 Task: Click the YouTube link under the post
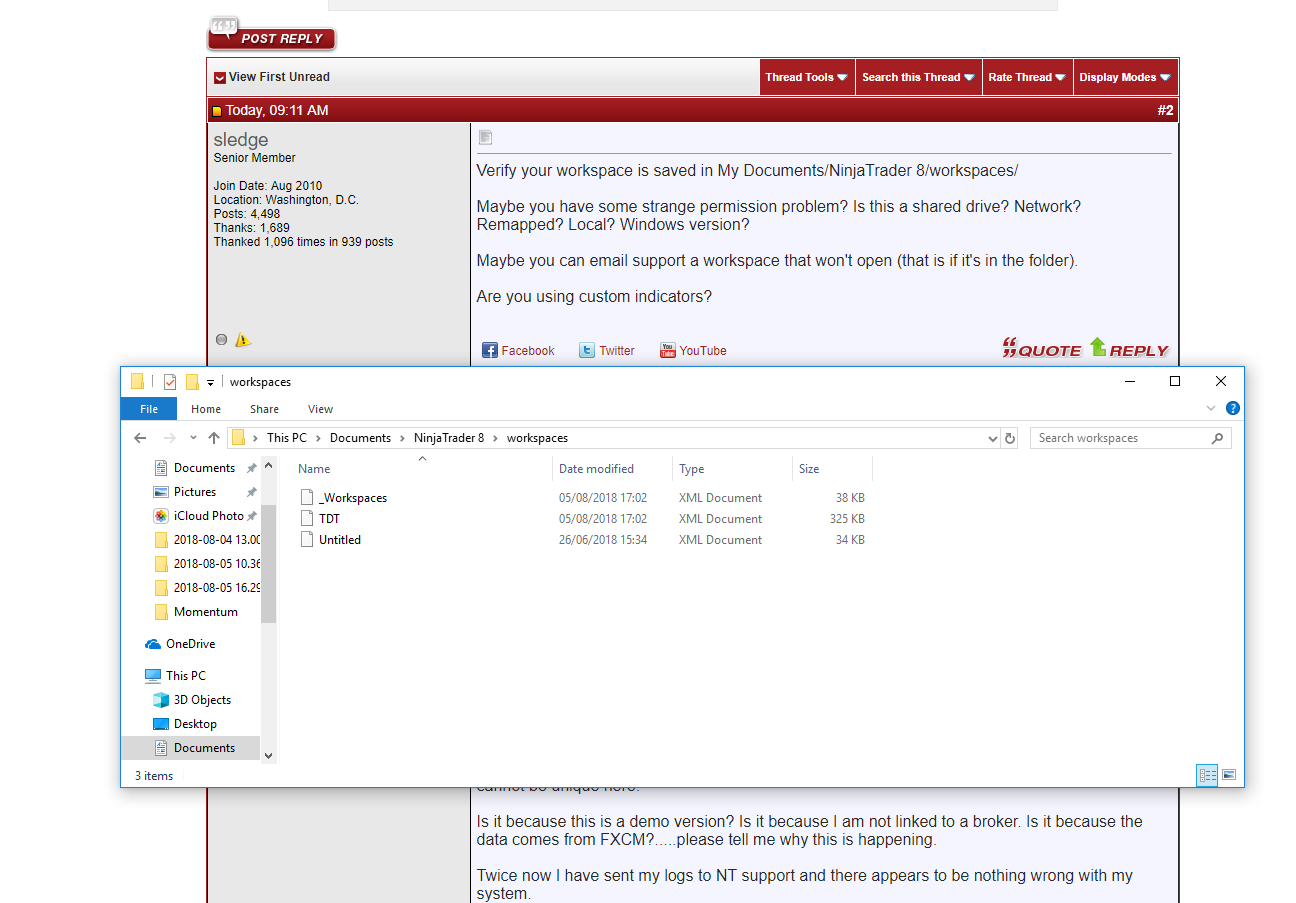point(693,350)
